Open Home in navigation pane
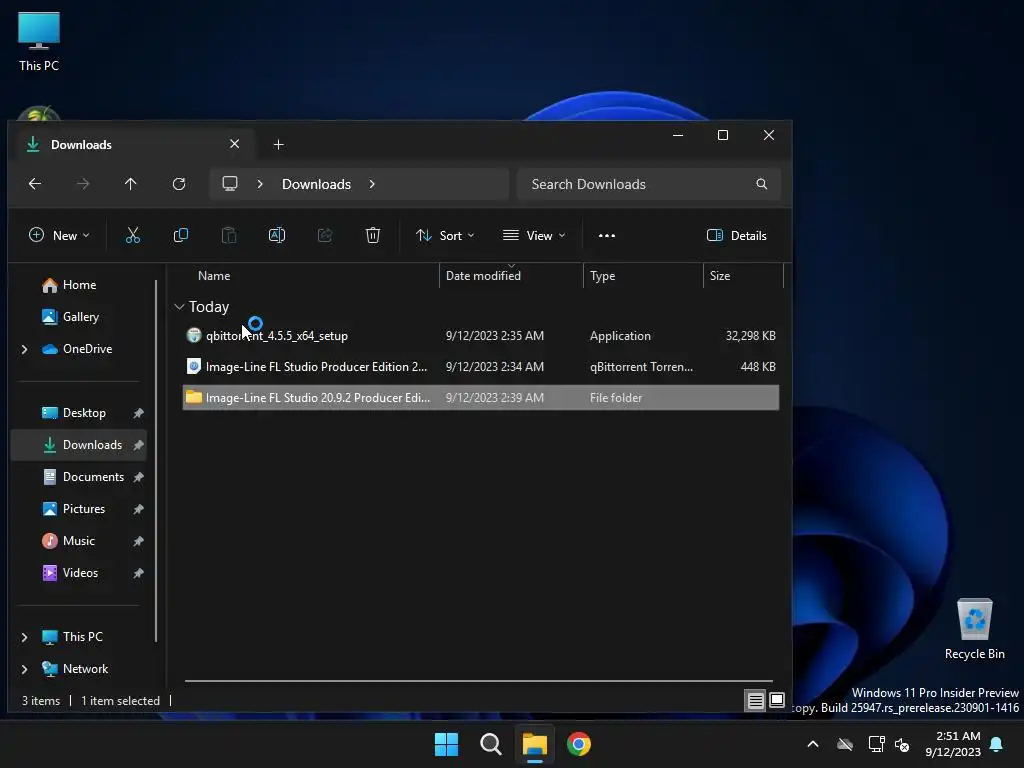Screen dimensions: 1024x768 [79, 285]
